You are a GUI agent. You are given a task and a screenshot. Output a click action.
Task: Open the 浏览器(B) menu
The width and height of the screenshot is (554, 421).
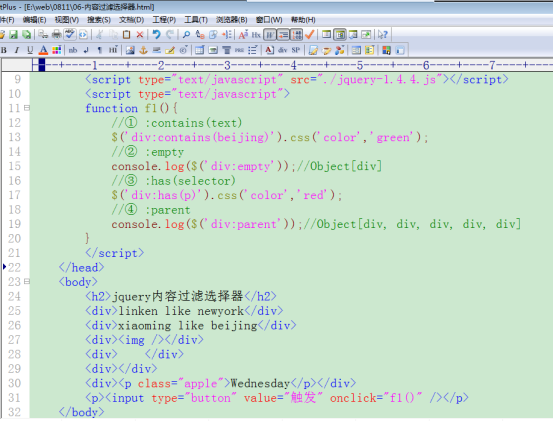232,20
